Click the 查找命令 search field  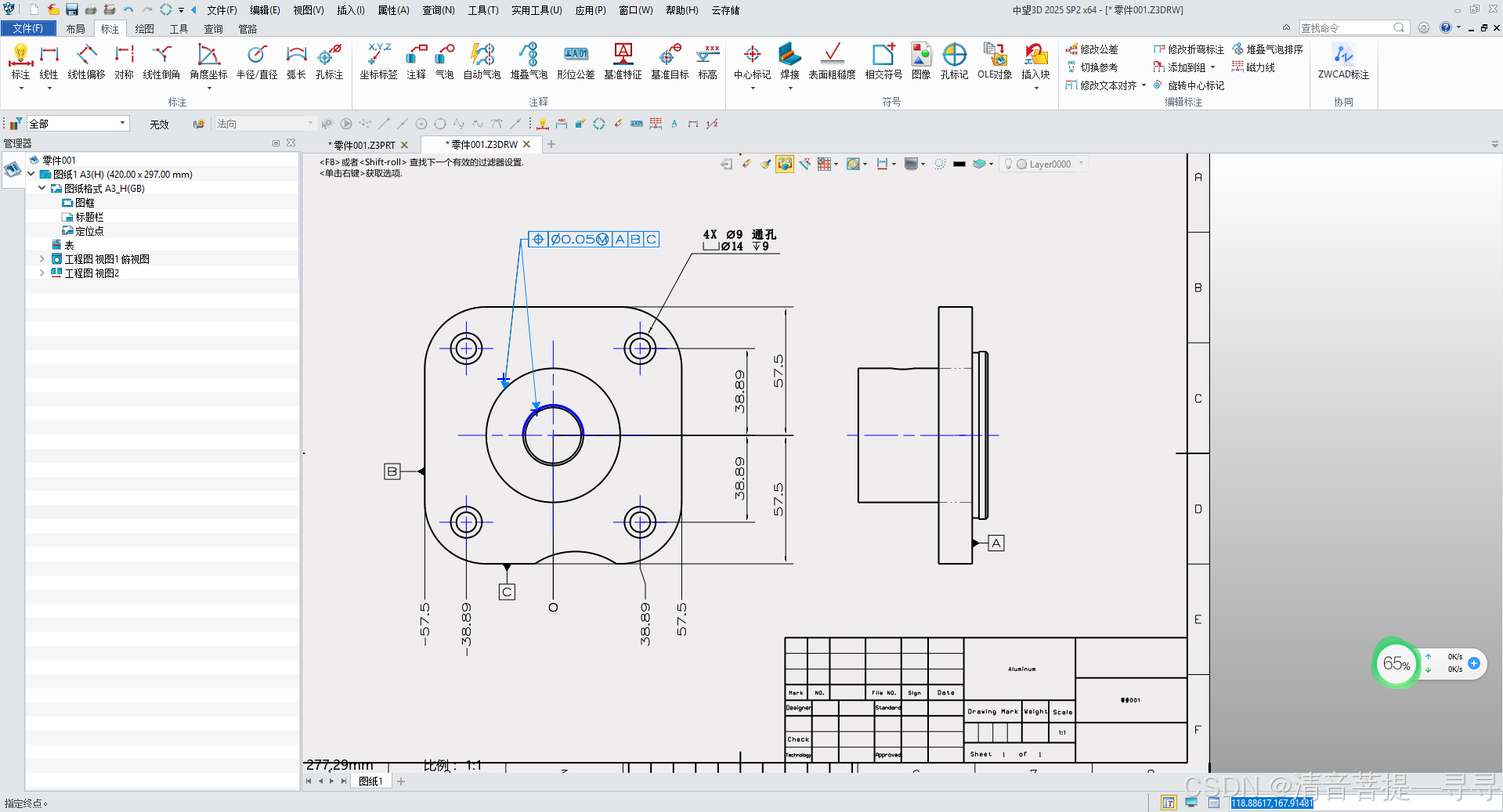(x=1353, y=27)
